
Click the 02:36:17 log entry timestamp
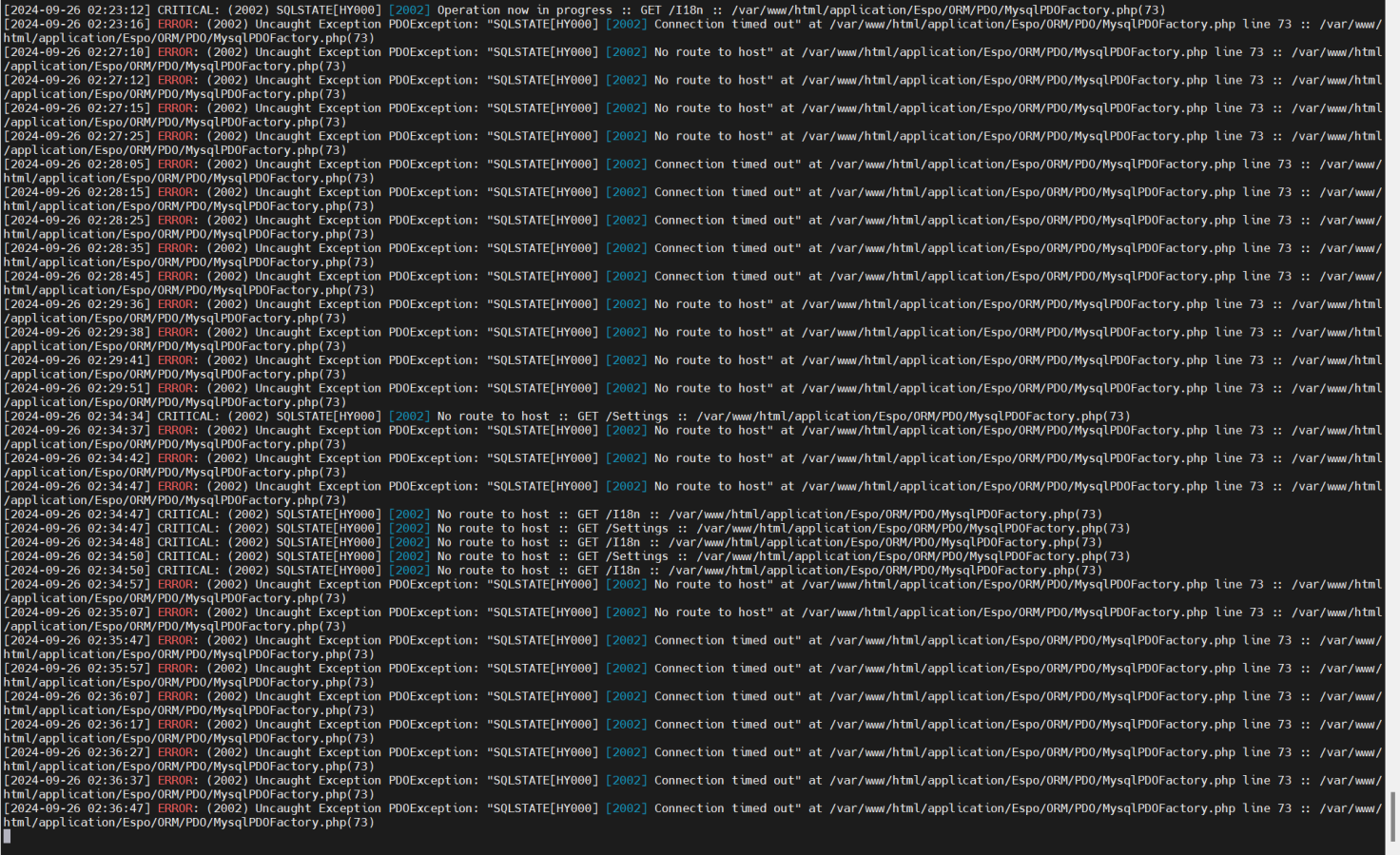(77, 725)
